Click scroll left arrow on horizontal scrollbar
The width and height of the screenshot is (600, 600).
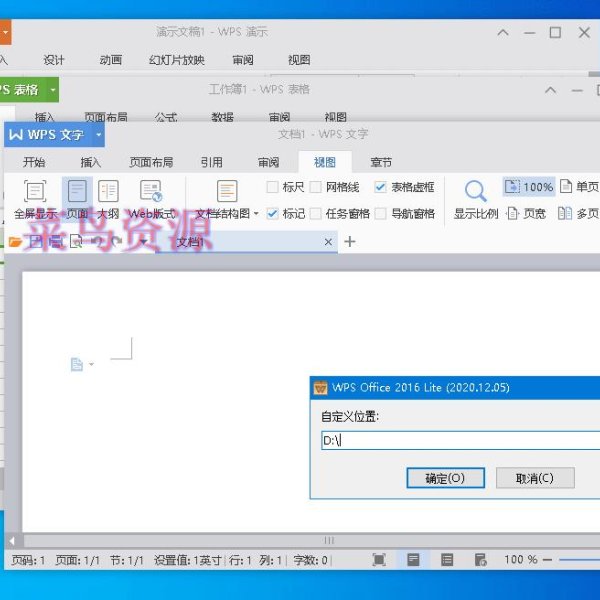click(12, 541)
